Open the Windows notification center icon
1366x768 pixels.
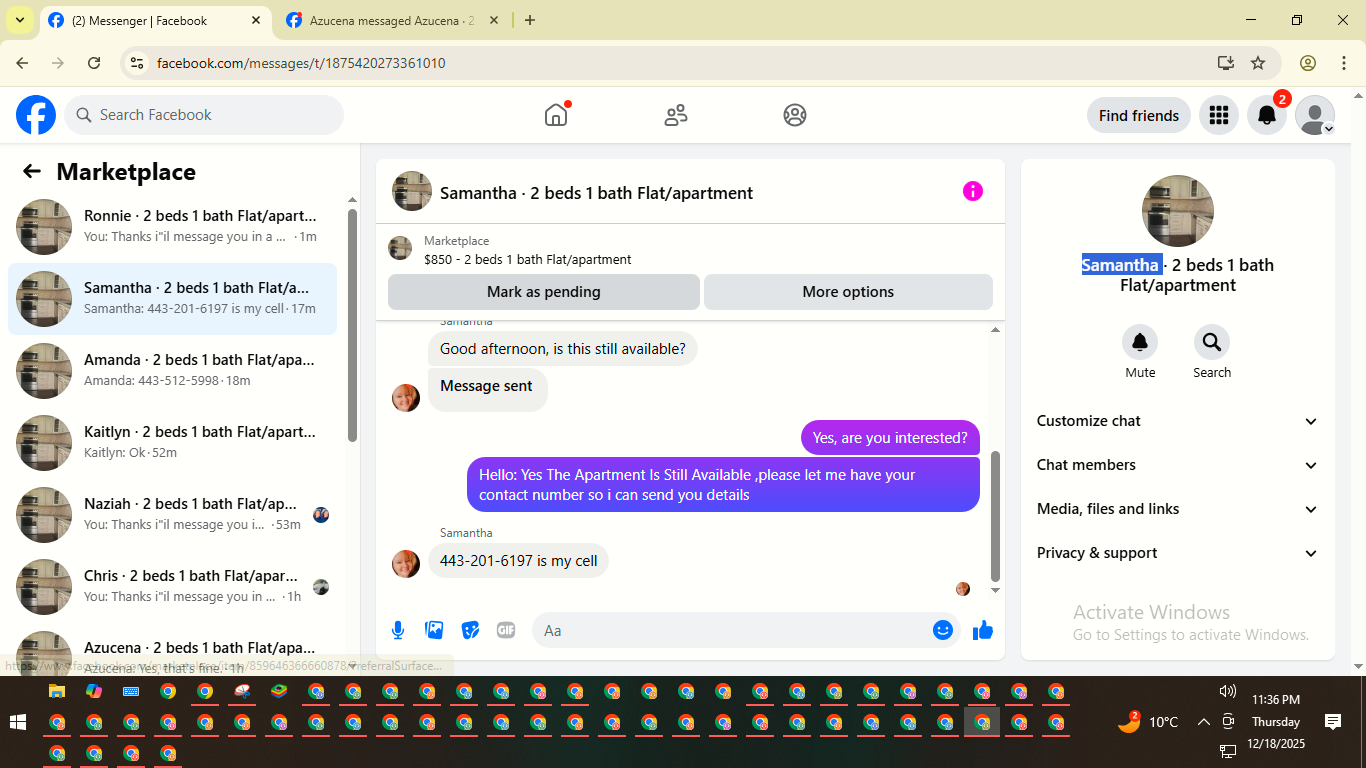click(x=1333, y=722)
